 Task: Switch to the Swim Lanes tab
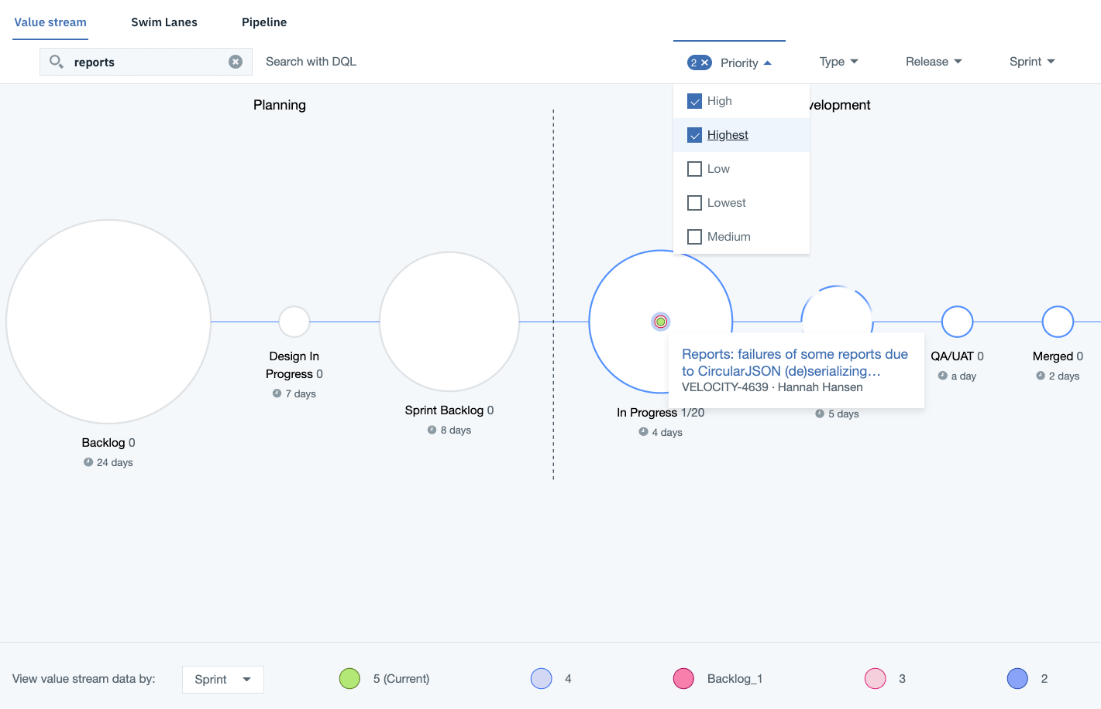(x=164, y=21)
